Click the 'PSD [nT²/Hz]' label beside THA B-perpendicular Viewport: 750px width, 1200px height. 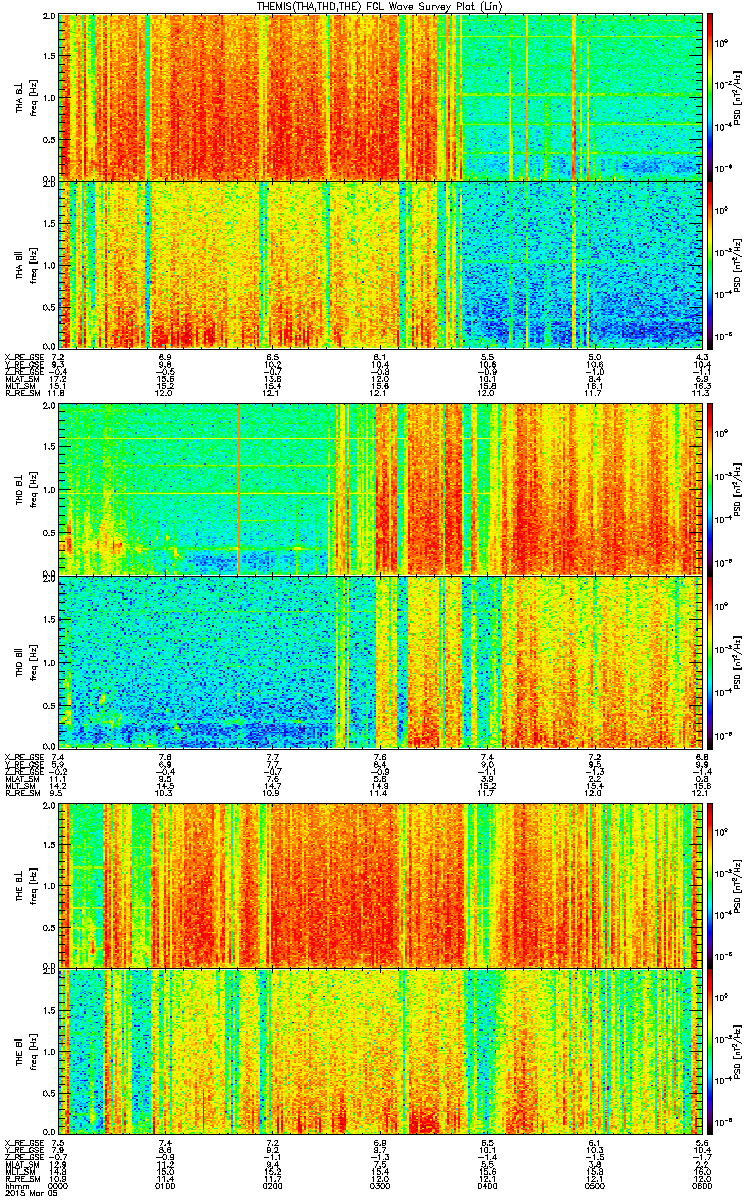click(738, 96)
